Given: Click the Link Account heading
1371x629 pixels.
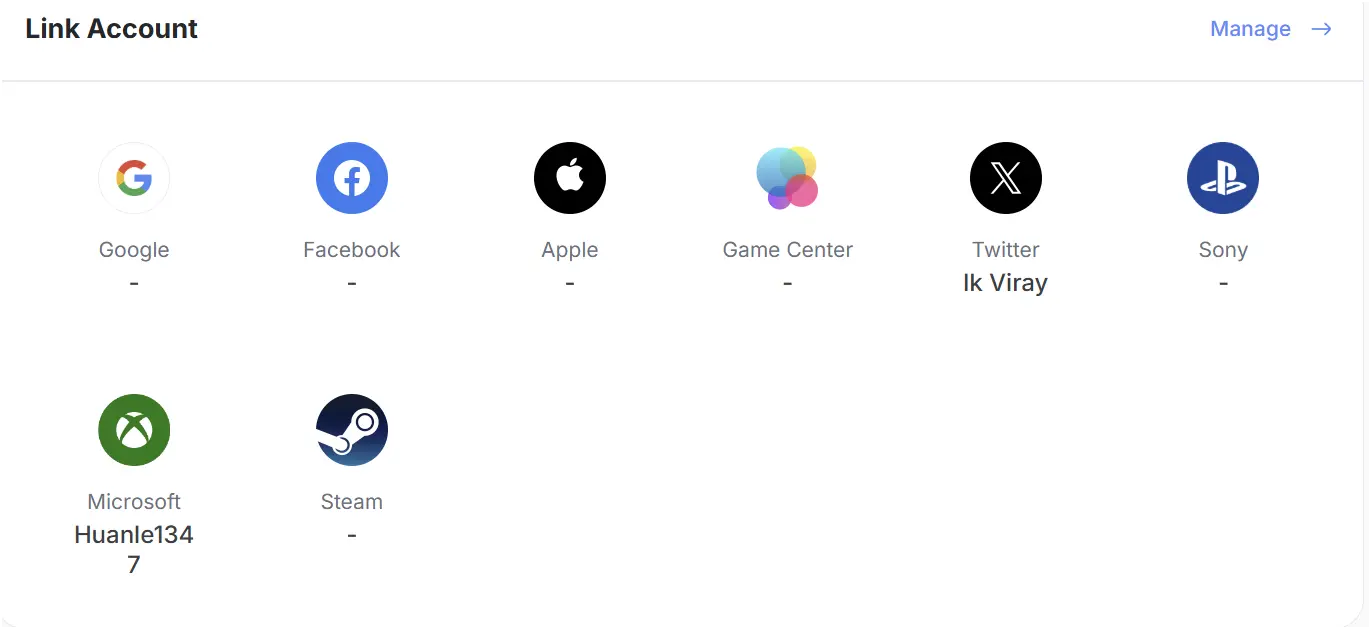Looking at the screenshot, I should click(112, 29).
